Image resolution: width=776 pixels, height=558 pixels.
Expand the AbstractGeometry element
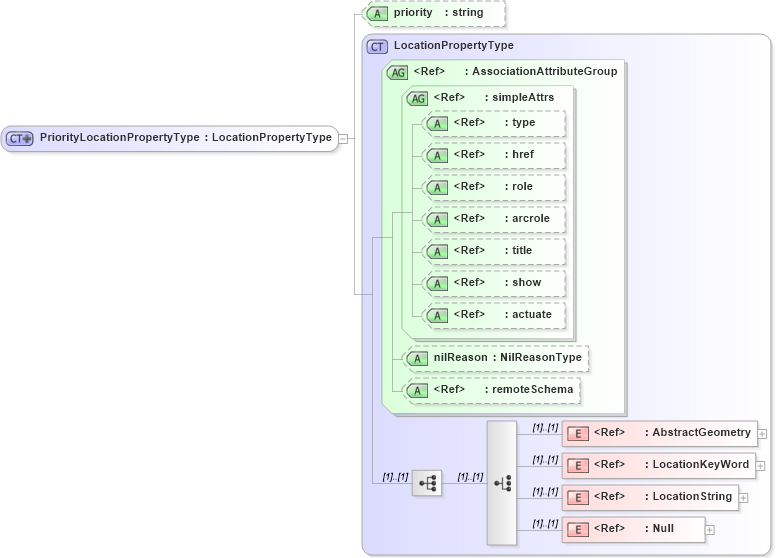pyautogui.click(x=762, y=434)
